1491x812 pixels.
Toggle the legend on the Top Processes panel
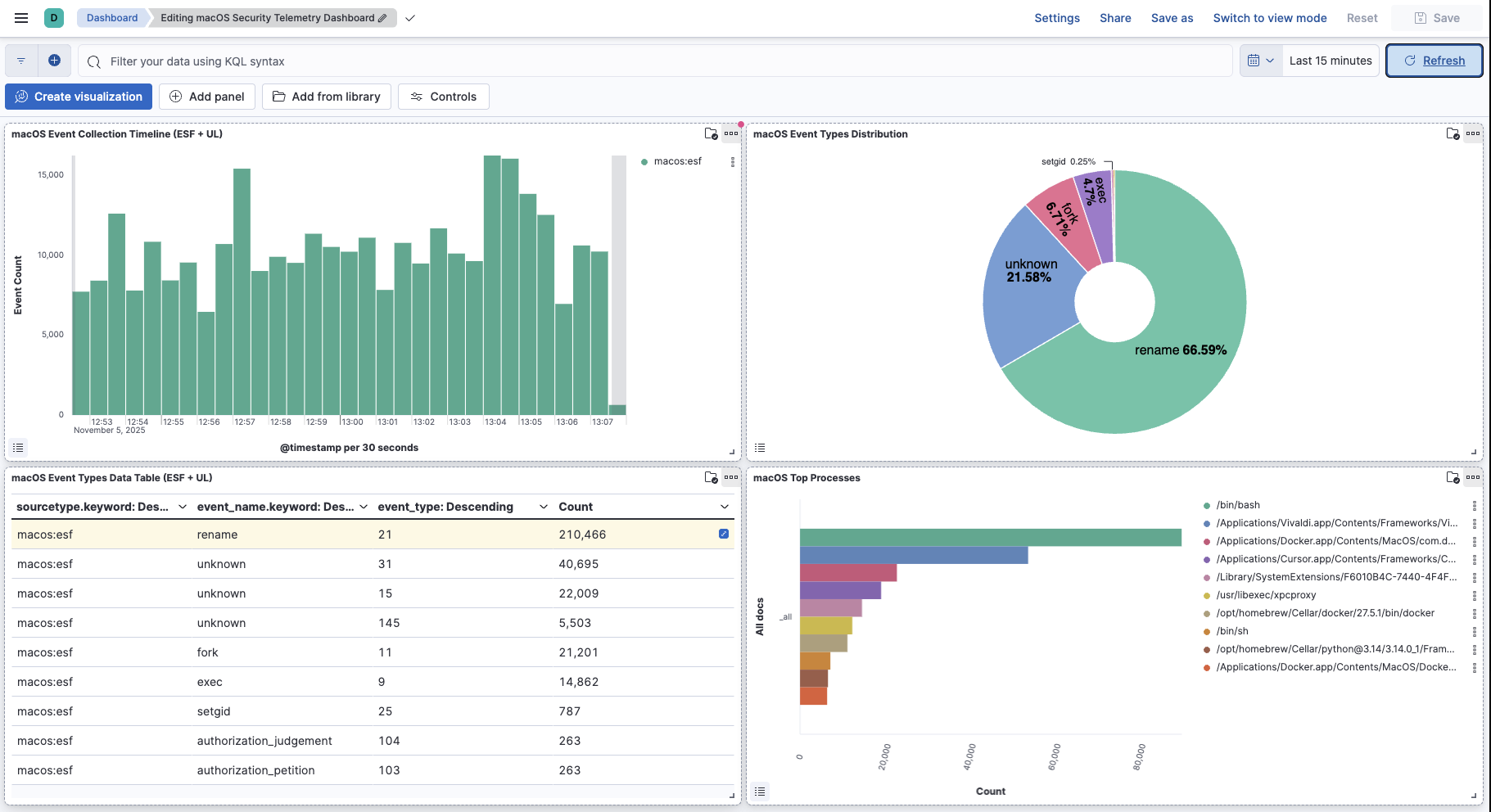(760, 792)
